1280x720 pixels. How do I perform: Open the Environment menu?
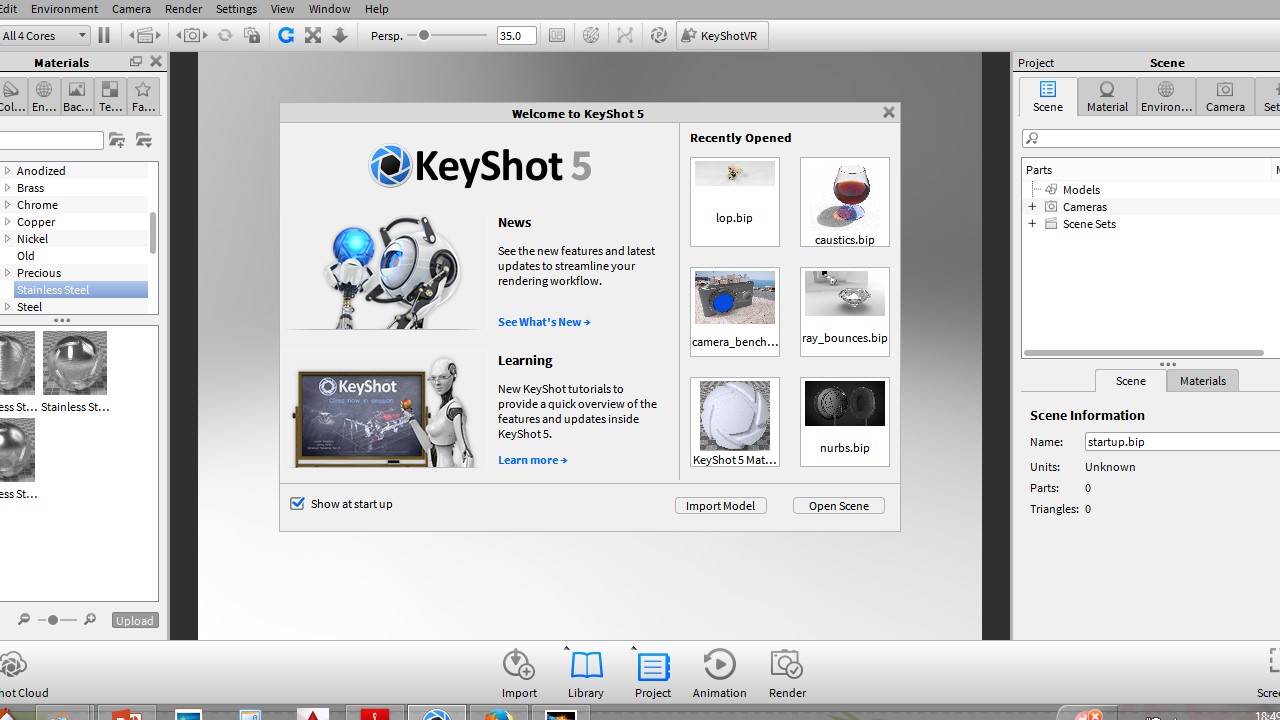pyautogui.click(x=64, y=9)
